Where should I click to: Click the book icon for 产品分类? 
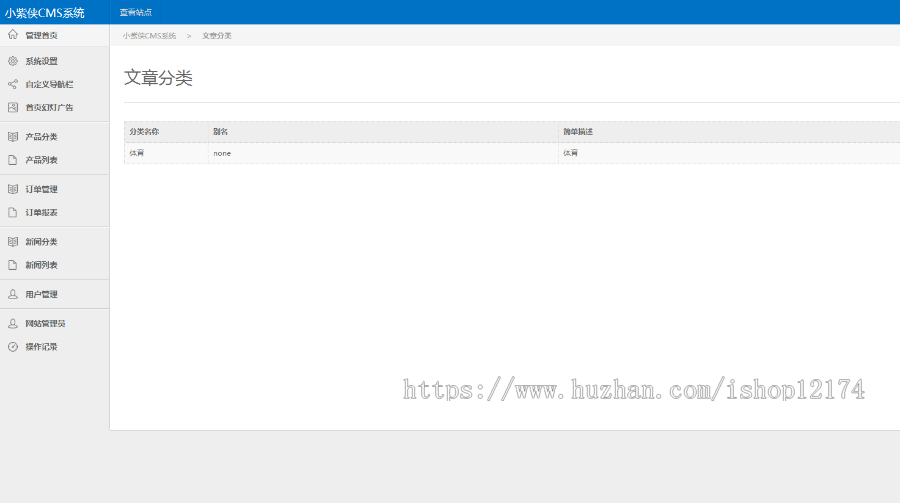[x=13, y=137]
